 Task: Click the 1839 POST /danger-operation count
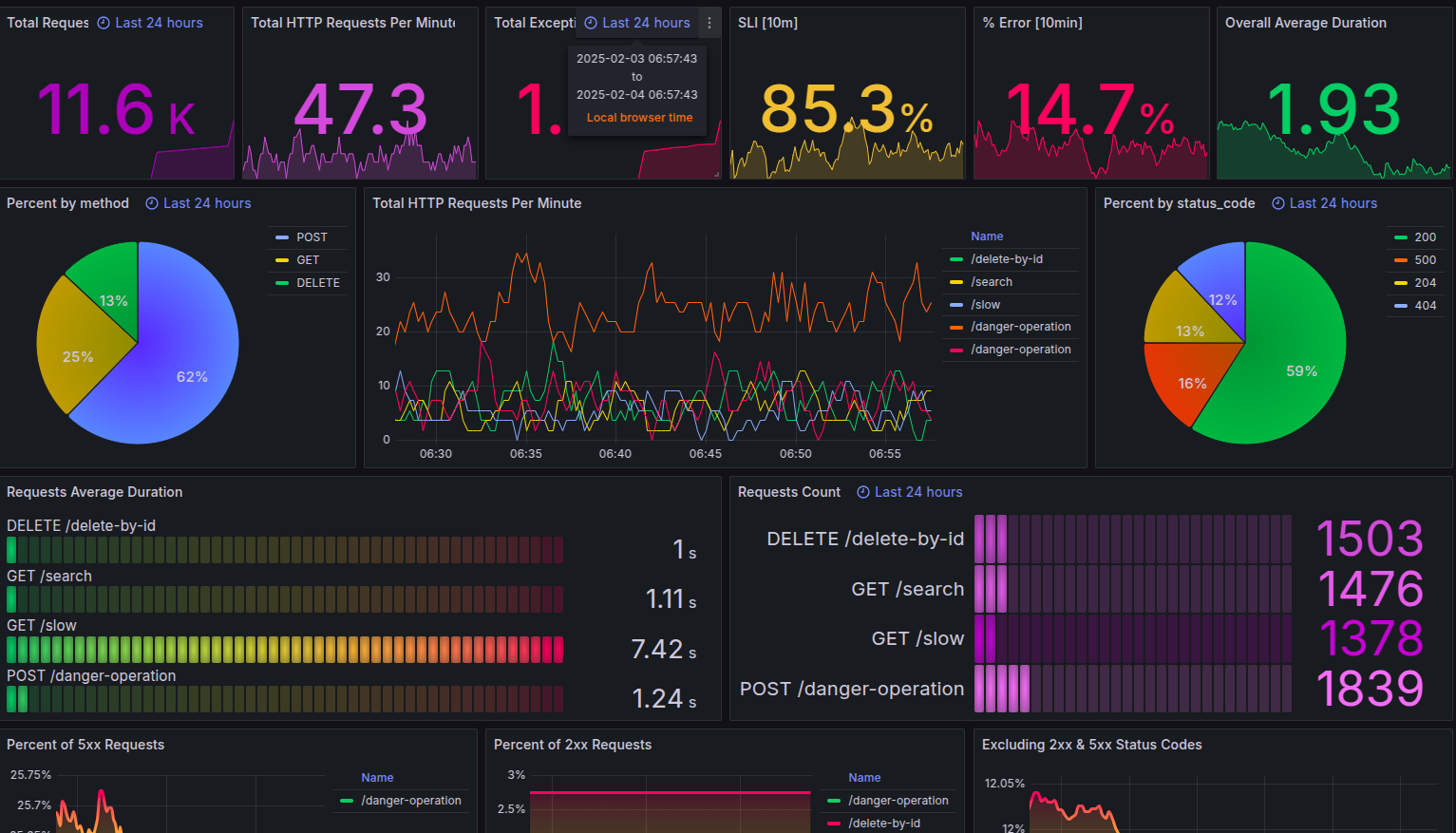point(1370,690)
